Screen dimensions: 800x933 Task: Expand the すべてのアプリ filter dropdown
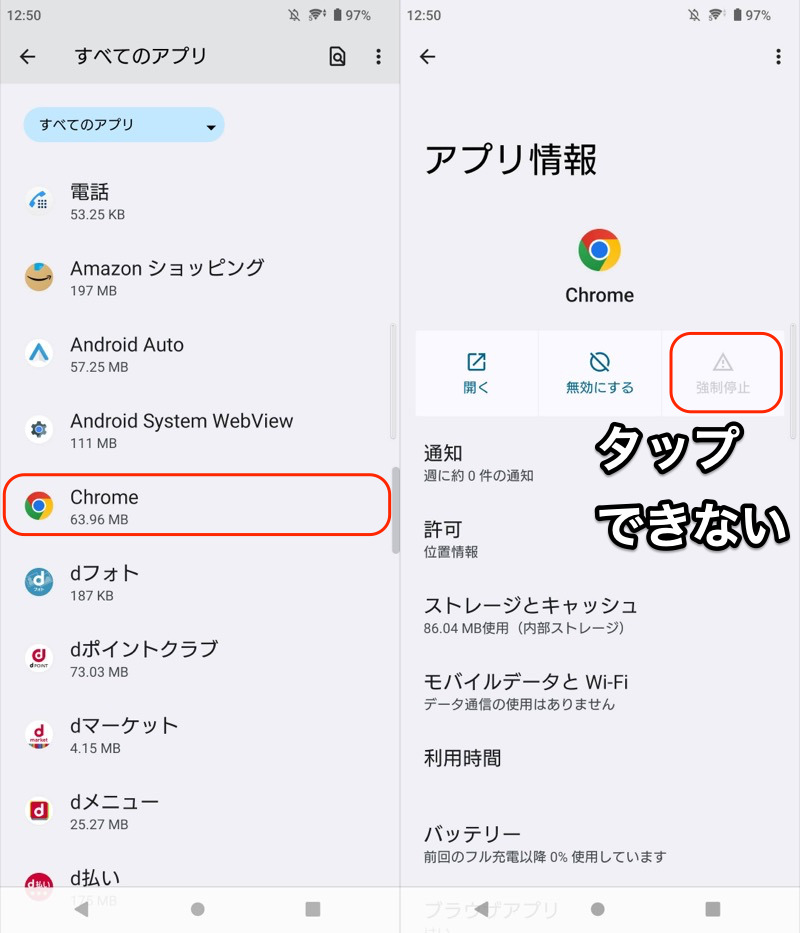click(124, 125)
